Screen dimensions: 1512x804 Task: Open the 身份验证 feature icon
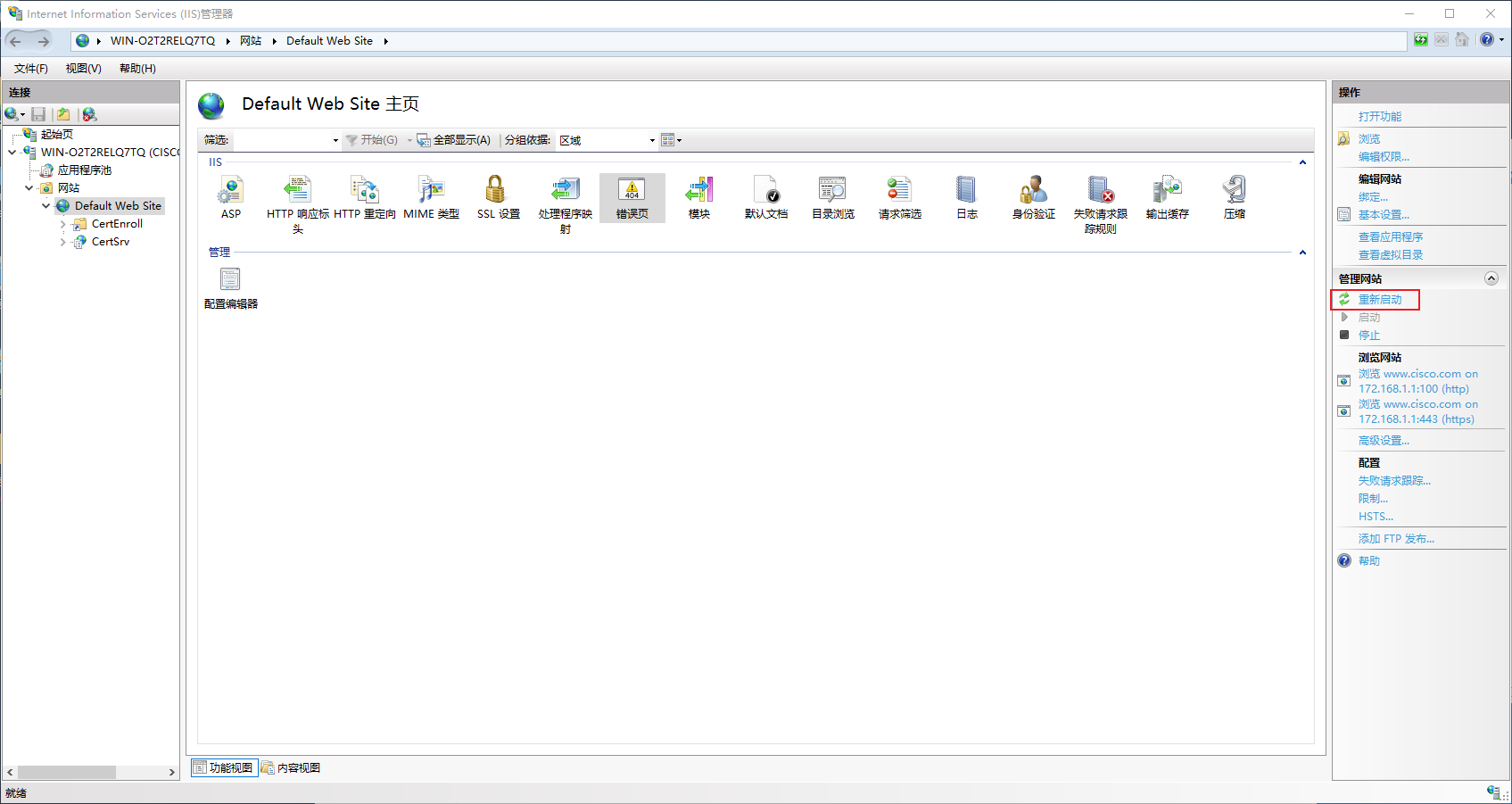[x=1033, y=197]
